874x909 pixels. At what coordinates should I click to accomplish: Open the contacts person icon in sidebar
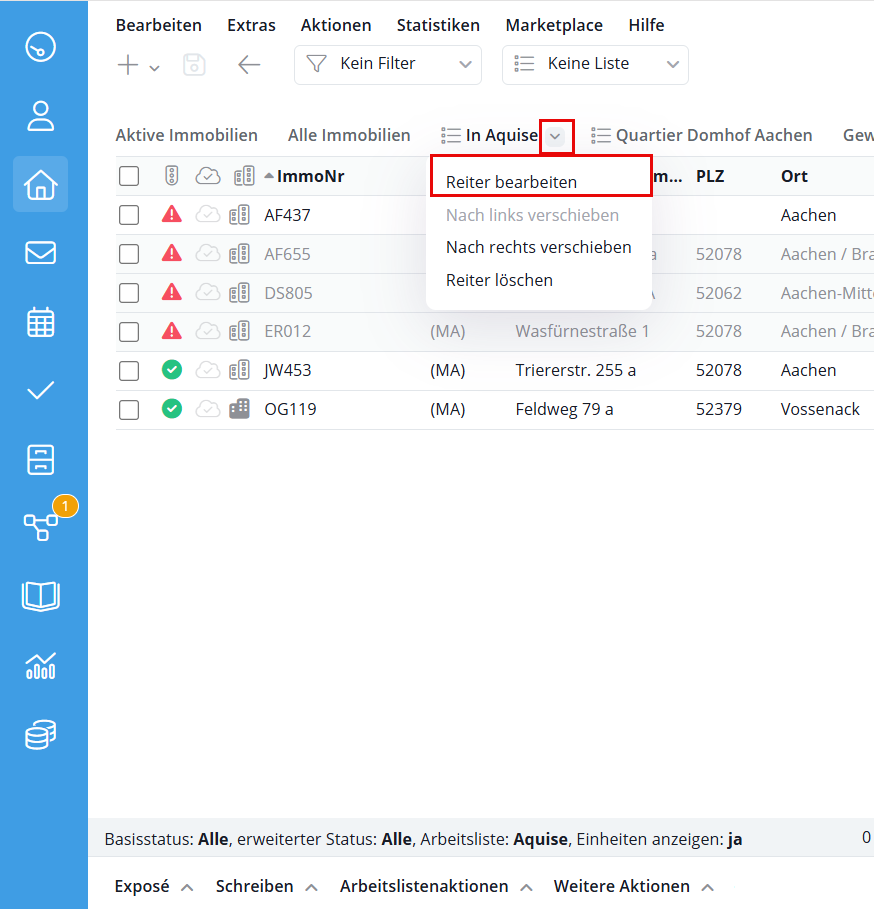(41, 115)
